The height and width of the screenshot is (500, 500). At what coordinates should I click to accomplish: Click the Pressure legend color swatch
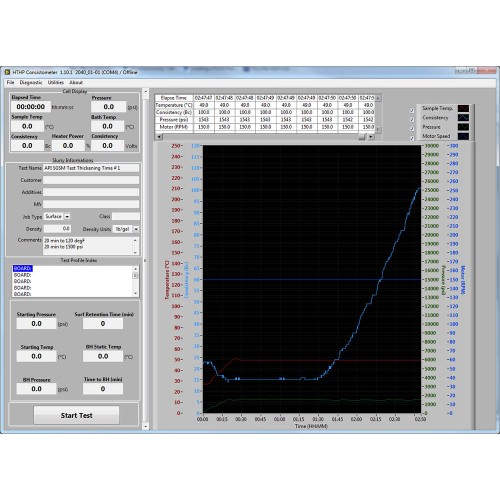(x=463, y=127)
